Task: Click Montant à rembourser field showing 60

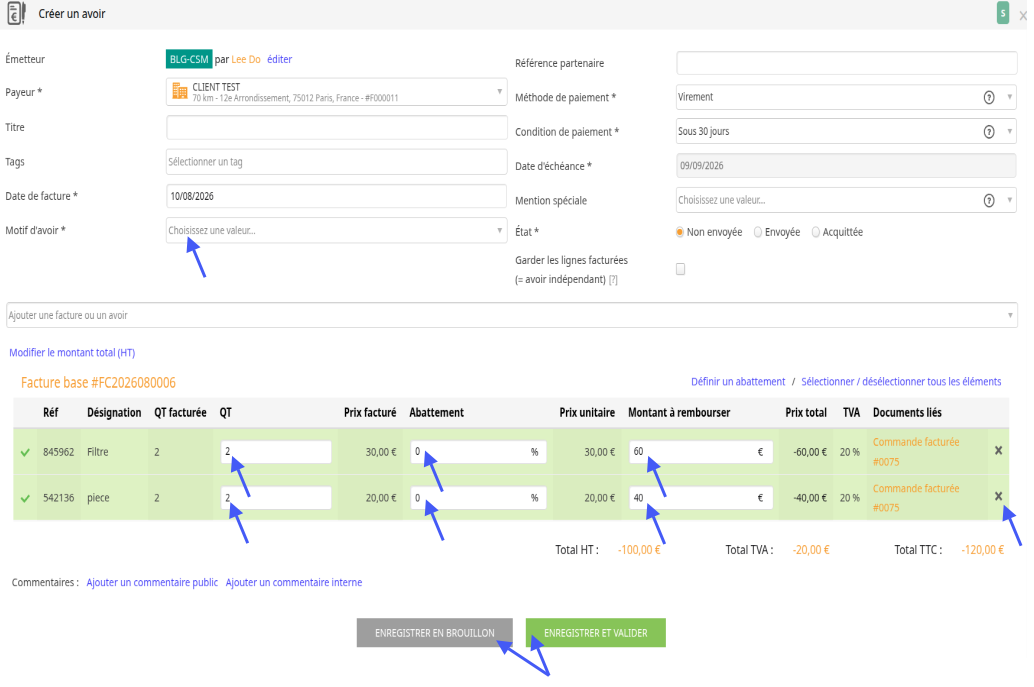Action: tap(700, 452)
